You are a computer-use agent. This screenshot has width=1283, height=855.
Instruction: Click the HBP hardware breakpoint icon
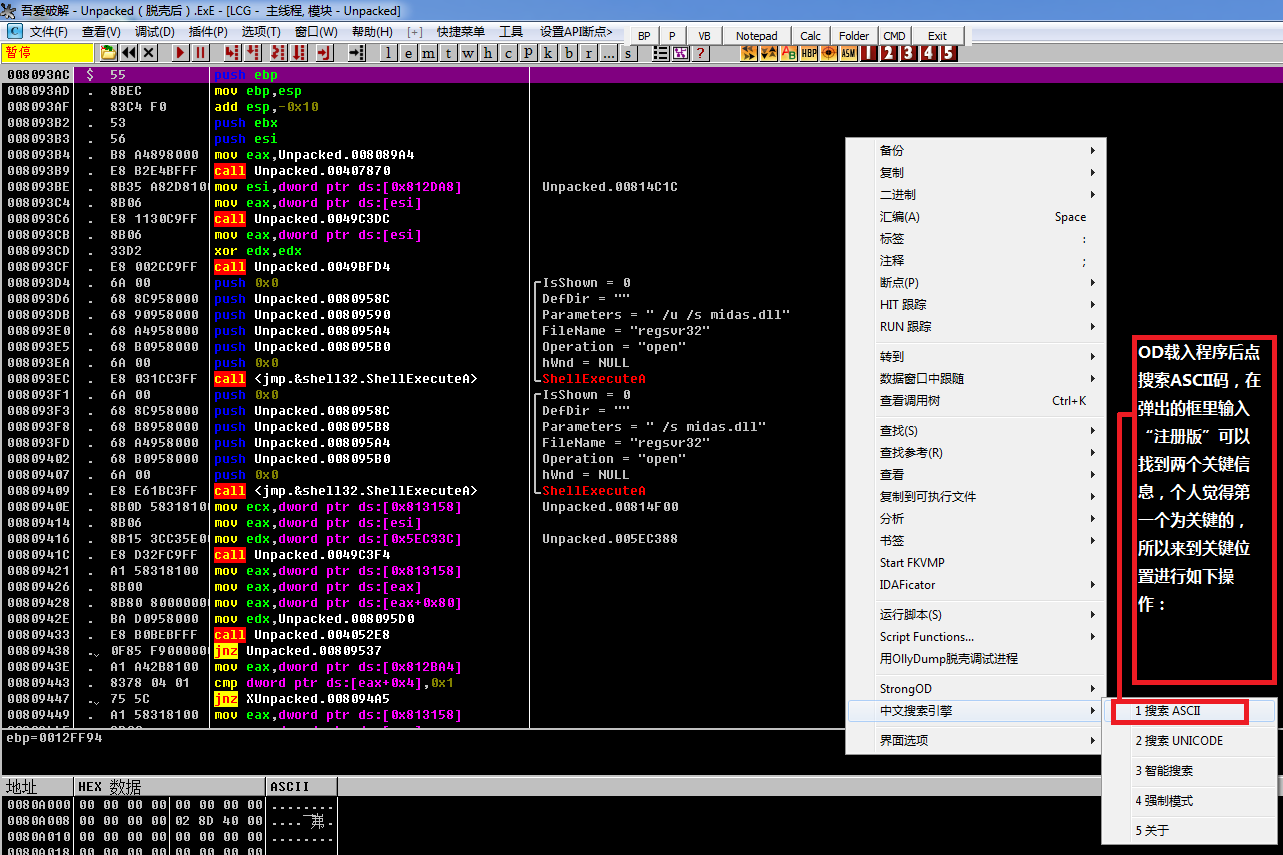(x=809, y=53)
